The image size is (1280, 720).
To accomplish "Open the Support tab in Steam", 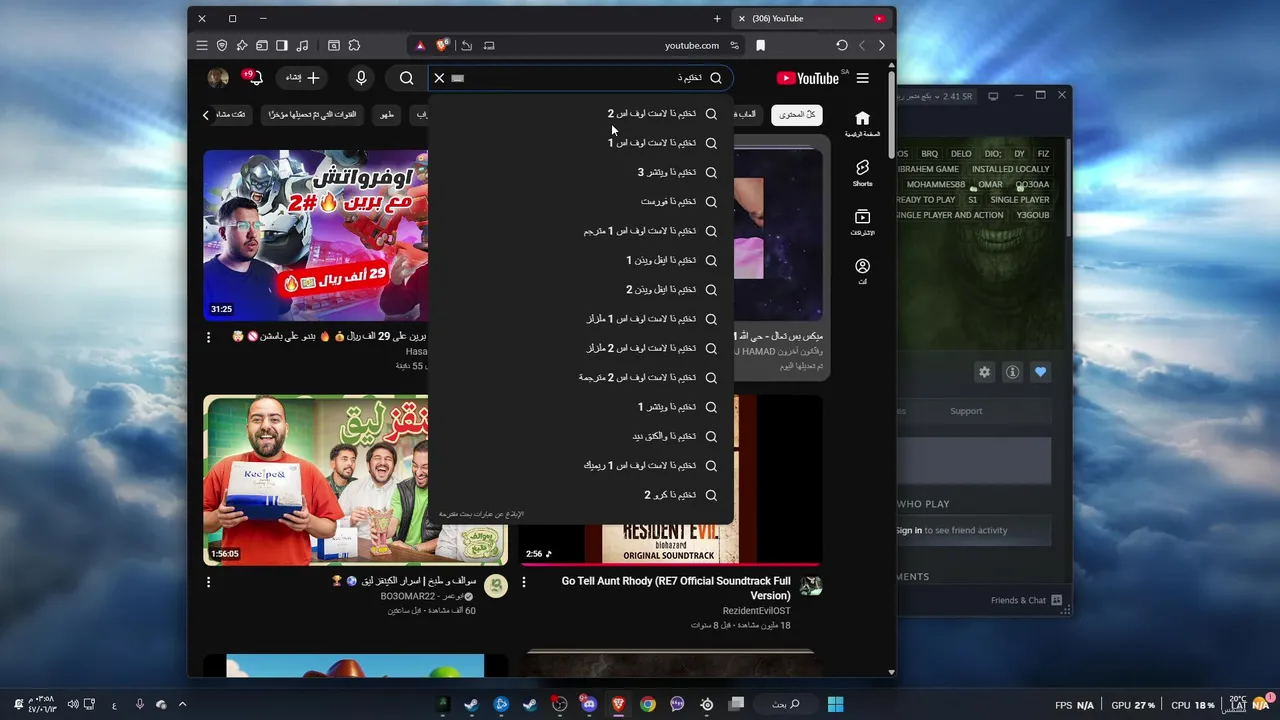I will (966, 411).
